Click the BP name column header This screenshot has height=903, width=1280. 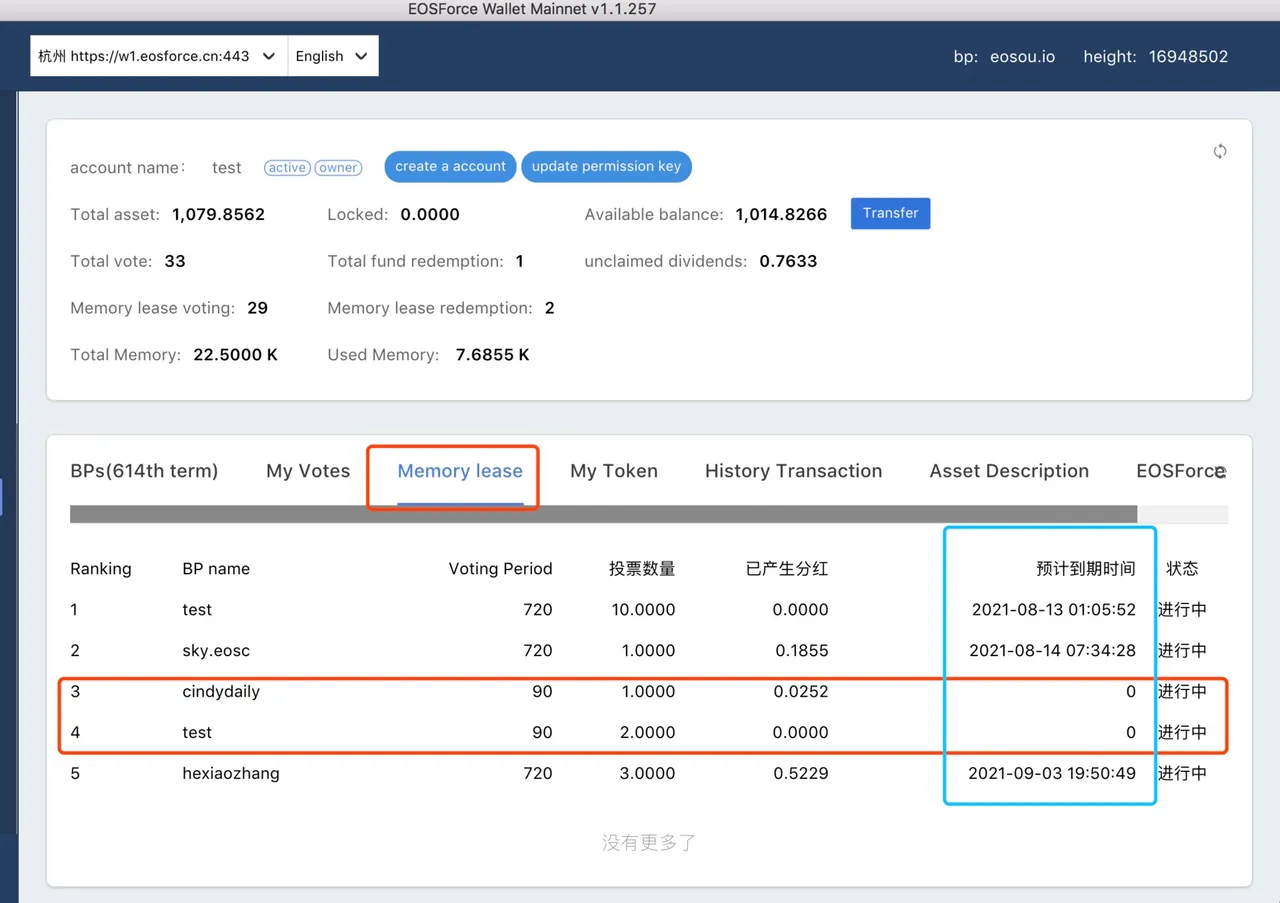[x=216, y=568]
